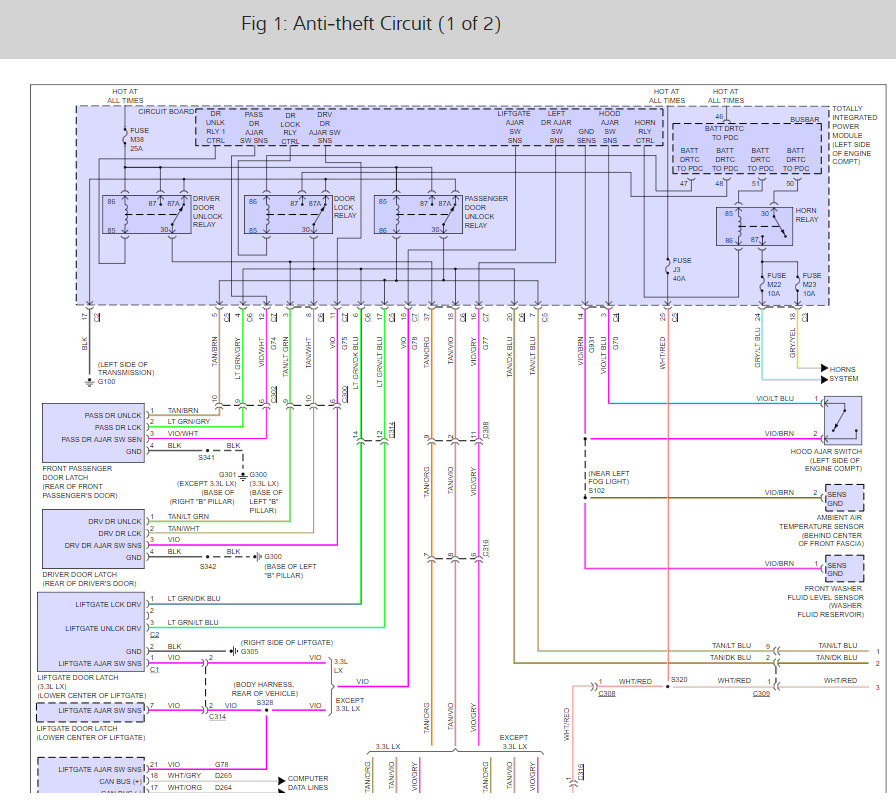Click the G100 ground symbol
This screenshot has height=800, width=896.
tap(89, 382)
